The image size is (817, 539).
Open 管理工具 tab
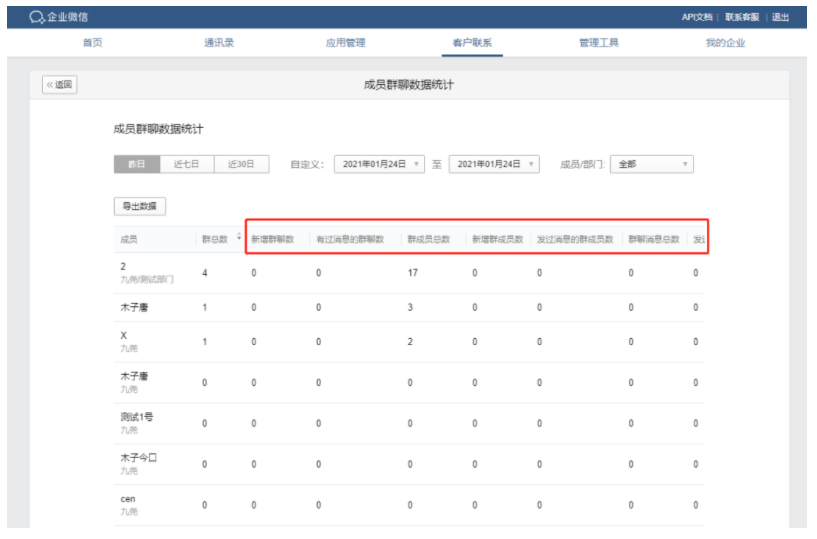point(599,43)
